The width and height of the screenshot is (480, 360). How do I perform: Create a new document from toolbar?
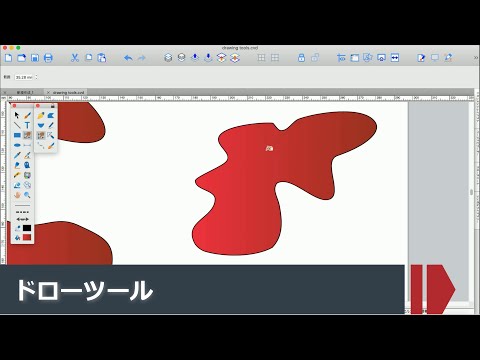tap(8, 58)
